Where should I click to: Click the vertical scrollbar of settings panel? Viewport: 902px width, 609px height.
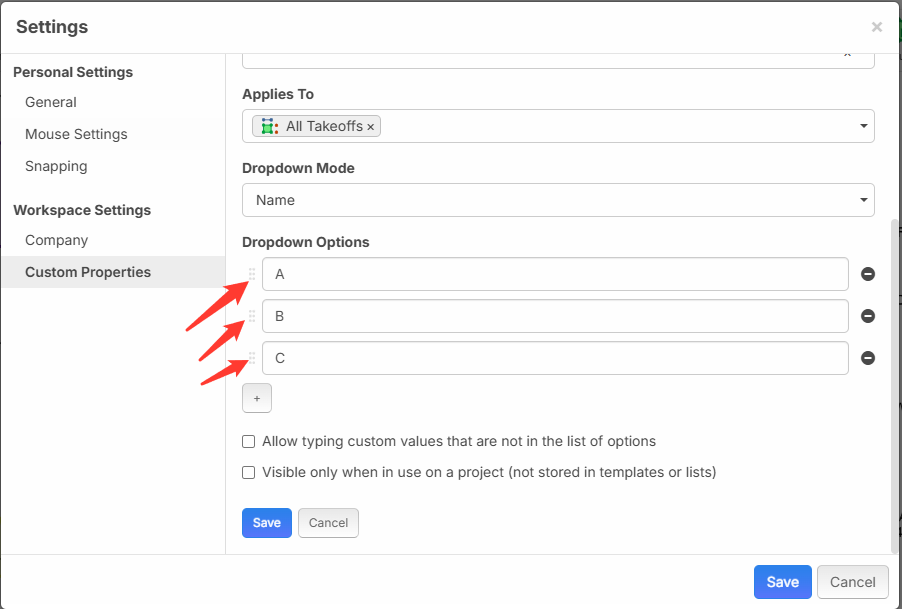point(895,380)
